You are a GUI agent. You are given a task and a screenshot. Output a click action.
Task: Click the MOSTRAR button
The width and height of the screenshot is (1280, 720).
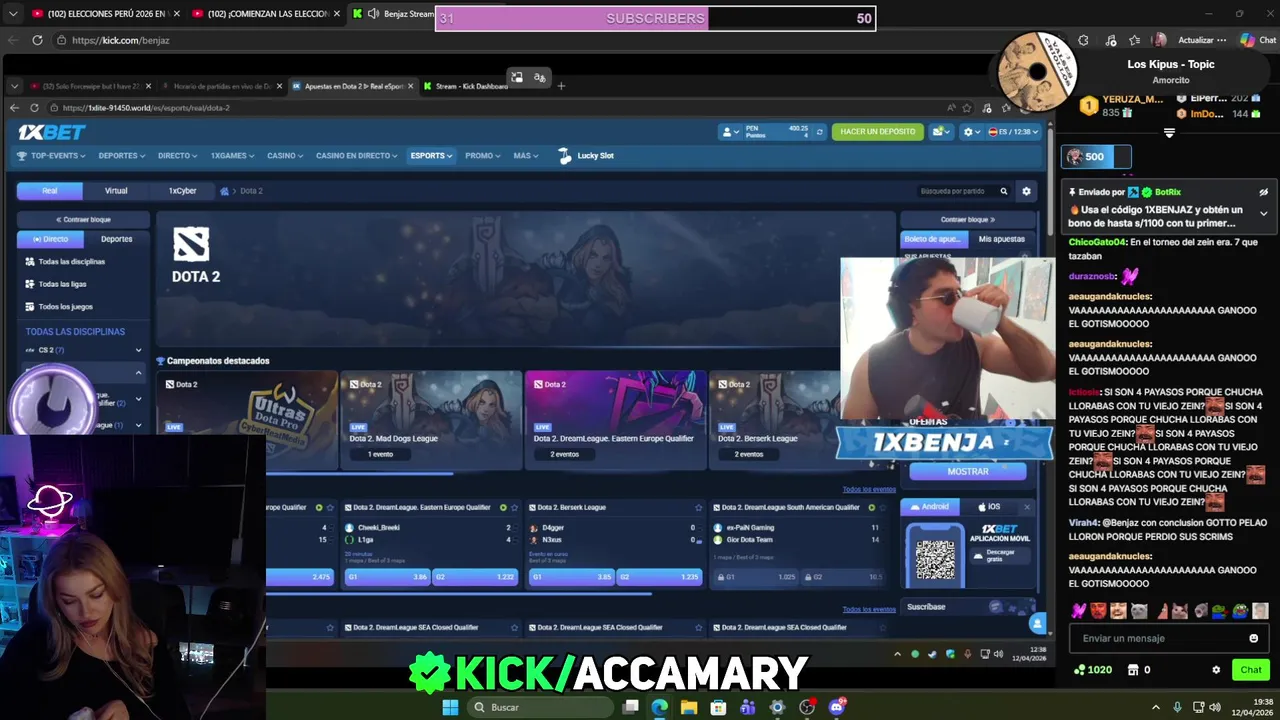pos(968,471)
